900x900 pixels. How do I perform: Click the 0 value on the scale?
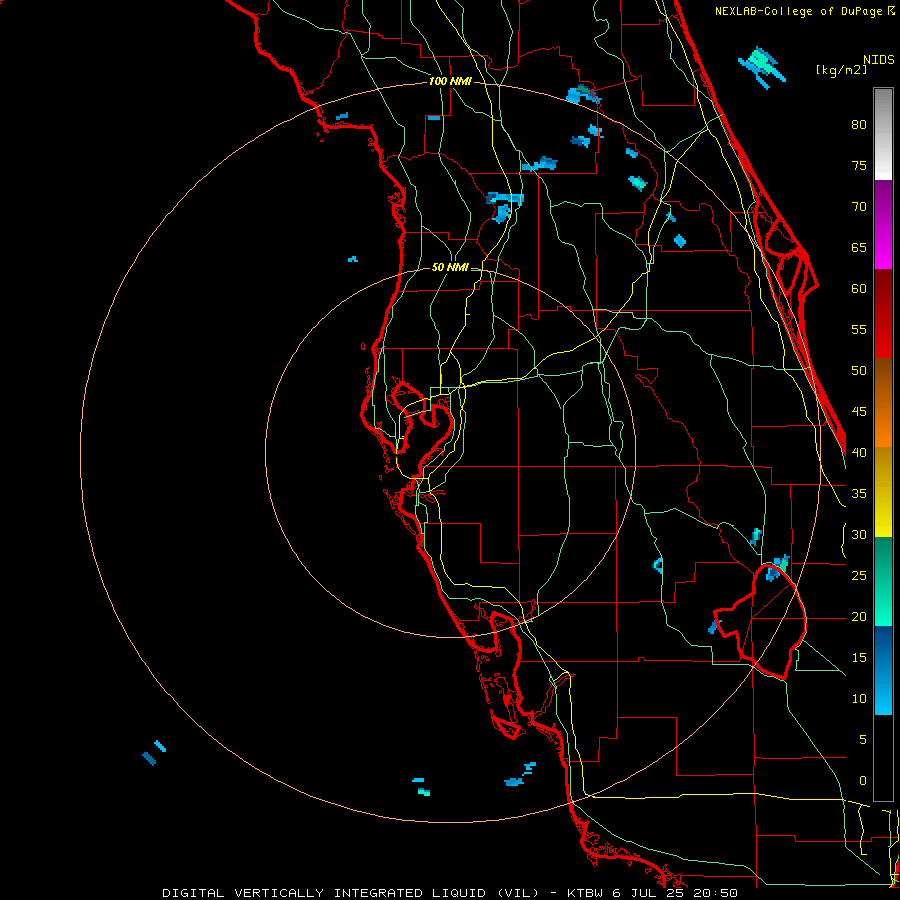863,781
